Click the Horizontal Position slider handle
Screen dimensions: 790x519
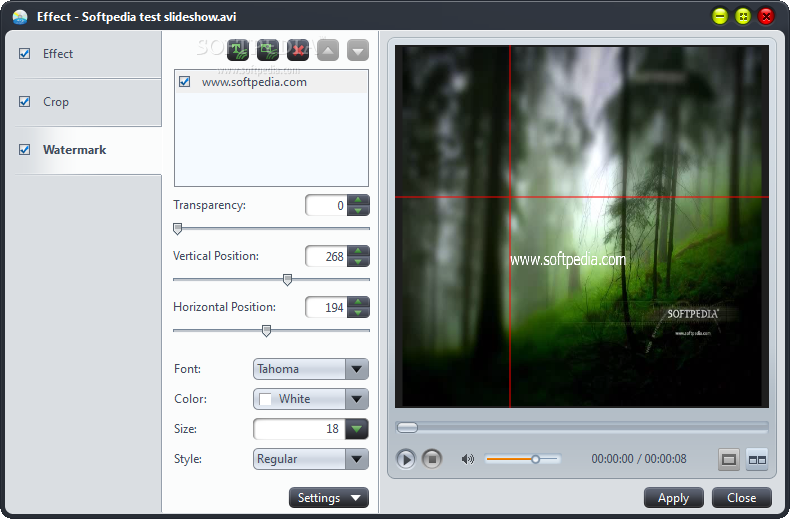point(267,331)
